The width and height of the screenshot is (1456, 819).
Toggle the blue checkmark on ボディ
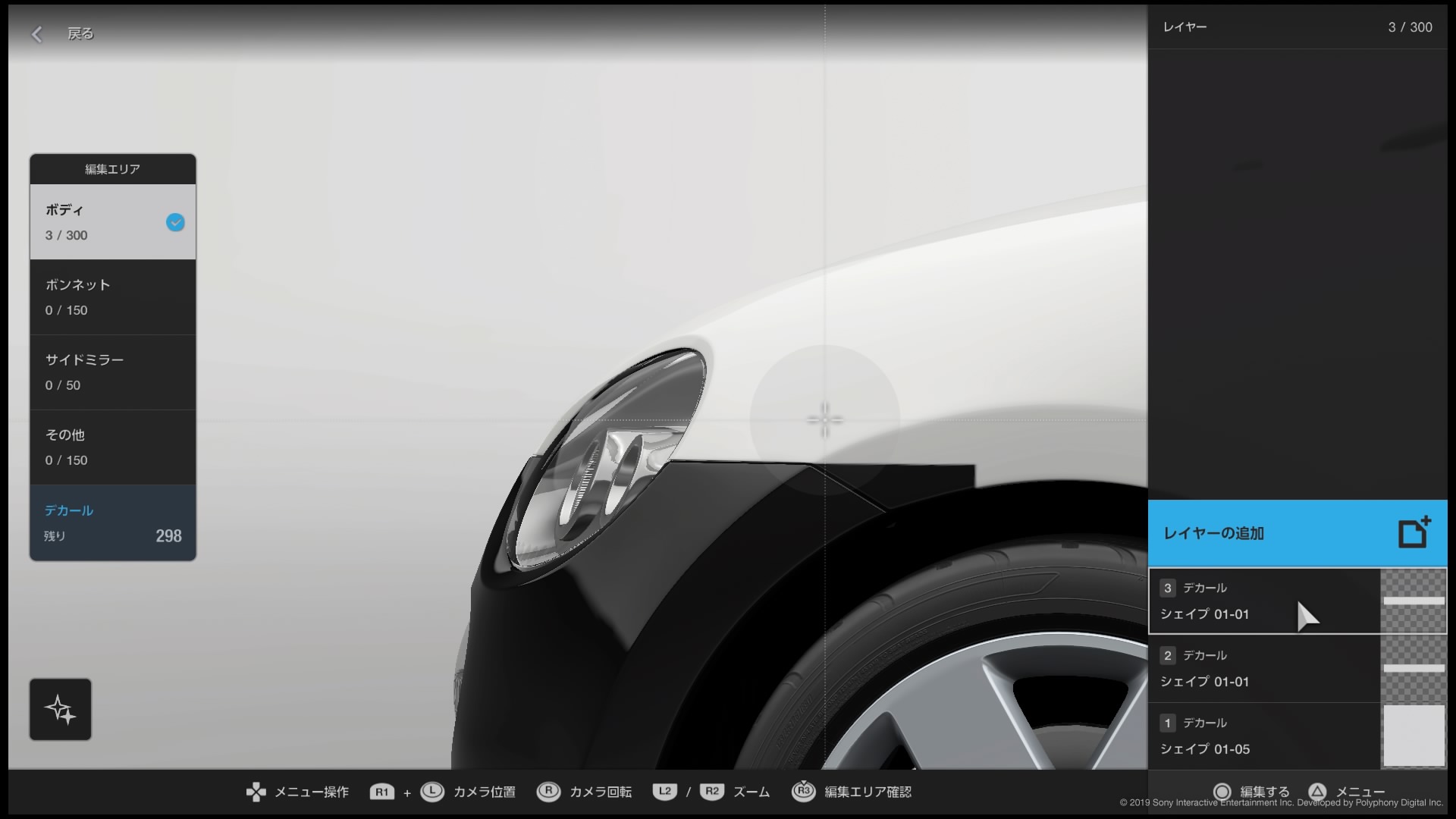tap(175, 222)
